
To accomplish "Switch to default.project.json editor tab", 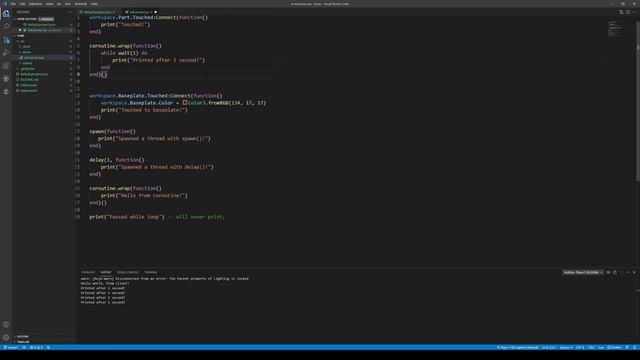I will (x=99, y=12).
